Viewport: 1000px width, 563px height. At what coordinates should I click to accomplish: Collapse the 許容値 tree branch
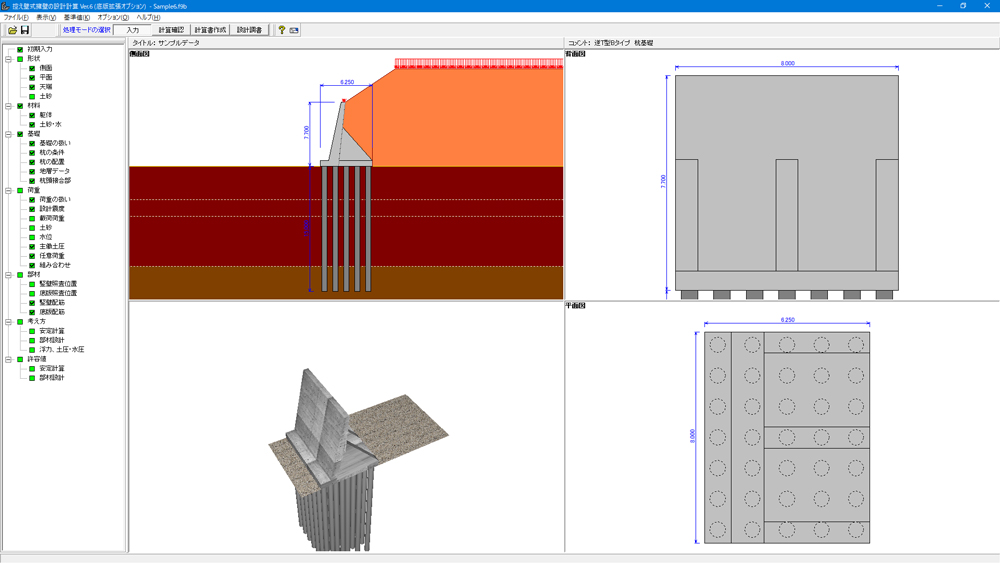click(x=8, y=359)
